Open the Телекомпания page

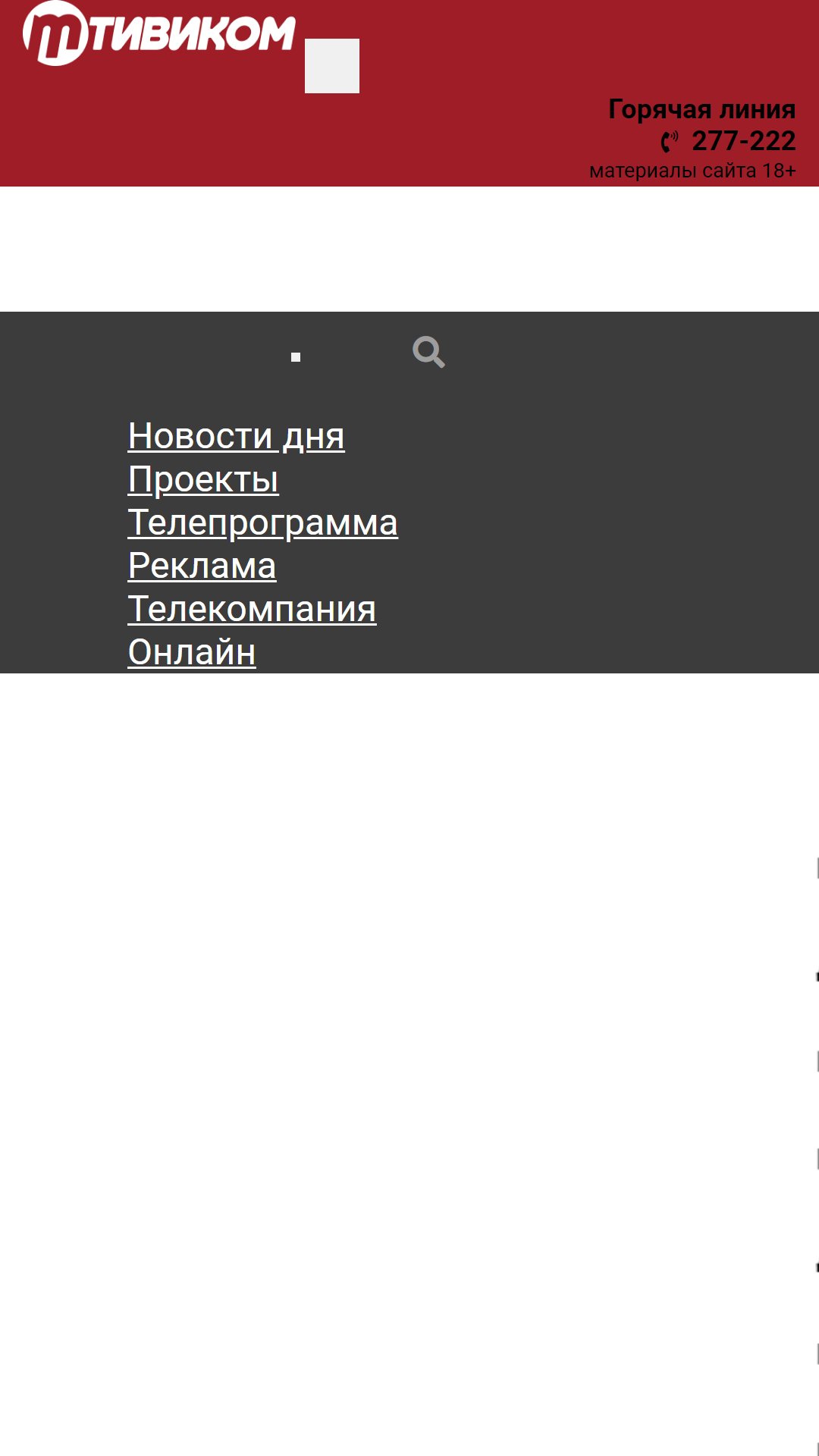(253, 609)
